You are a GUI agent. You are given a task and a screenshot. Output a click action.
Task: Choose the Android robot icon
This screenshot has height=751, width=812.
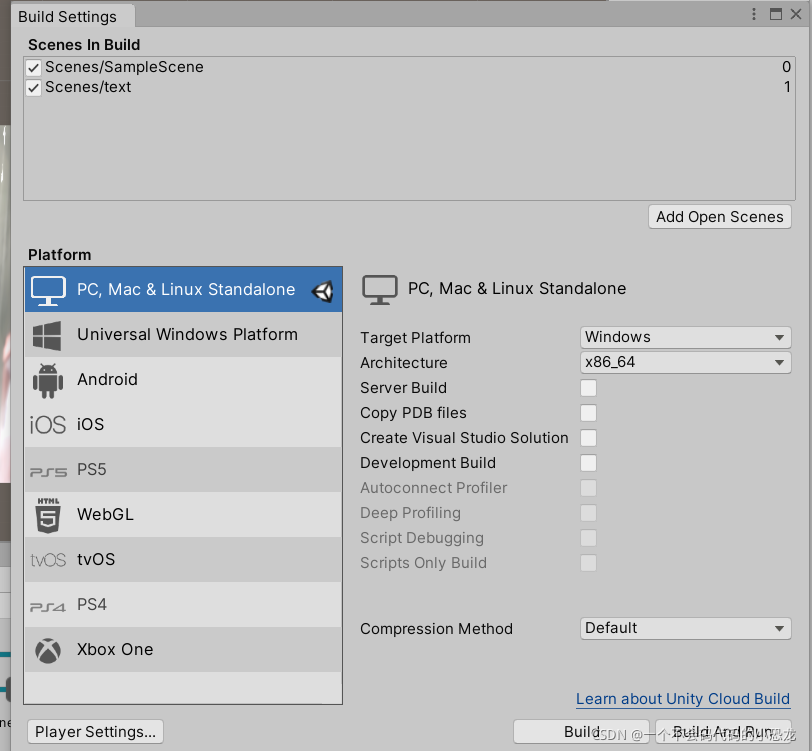[x=48, y=381]
